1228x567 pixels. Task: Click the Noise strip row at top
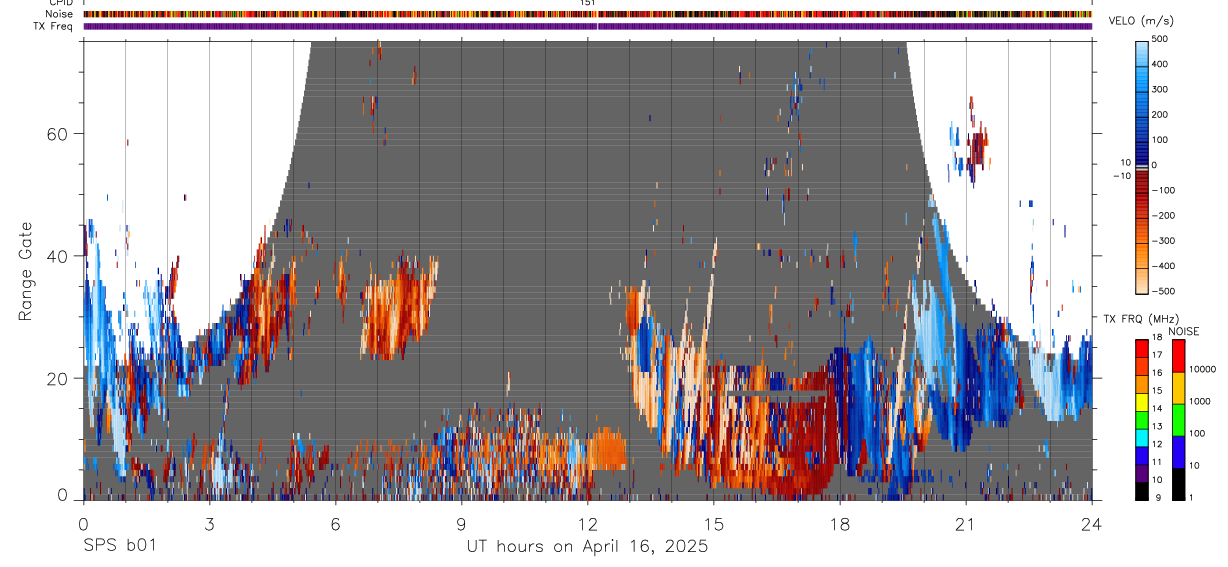587,14
